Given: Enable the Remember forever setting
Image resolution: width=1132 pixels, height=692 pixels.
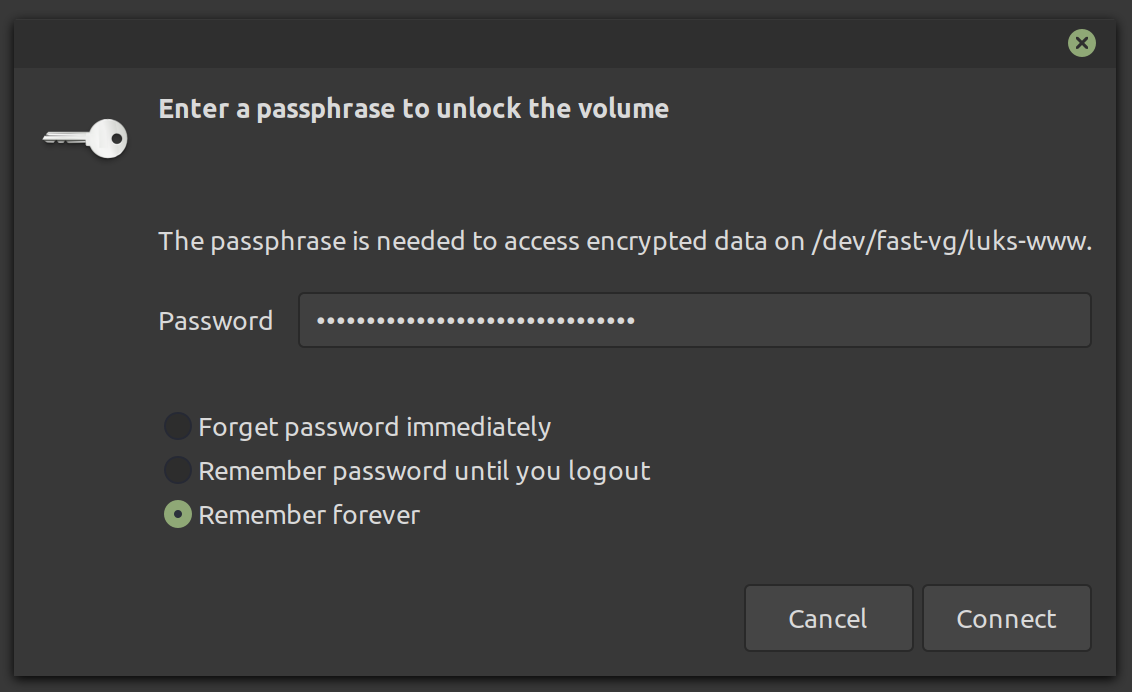Looking at the screenshot, I should click(x=176, y=514).
